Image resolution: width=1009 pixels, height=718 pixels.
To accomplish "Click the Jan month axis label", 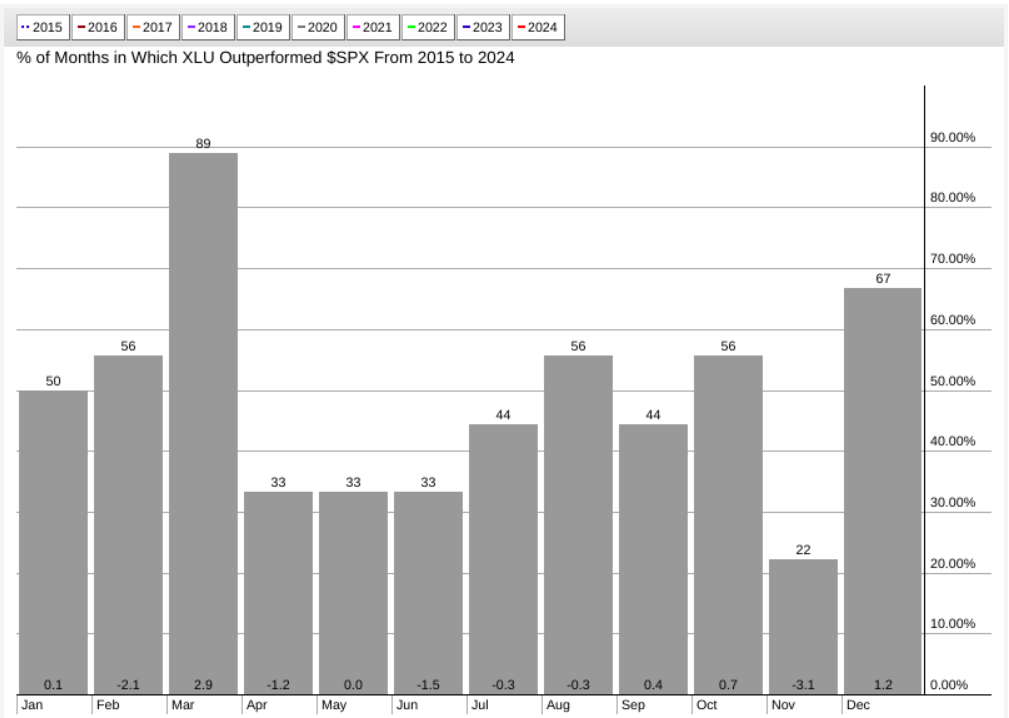I will click(32, 705).
